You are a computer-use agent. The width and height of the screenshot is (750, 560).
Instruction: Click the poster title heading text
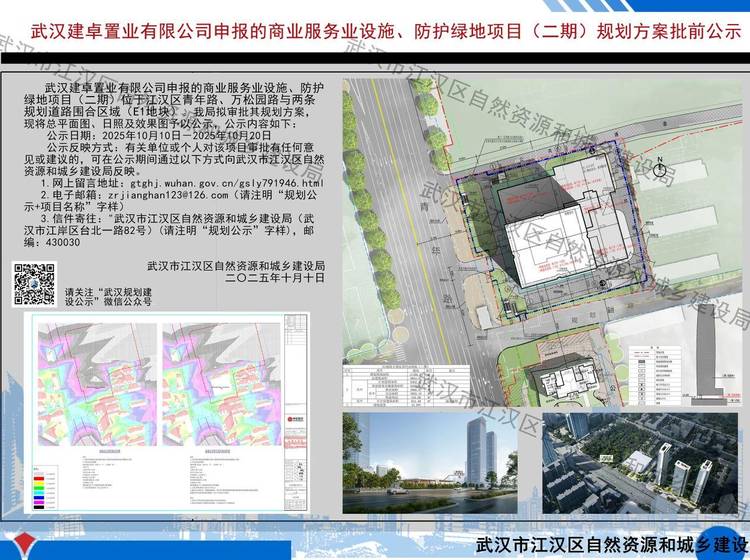tap(374, 32)
